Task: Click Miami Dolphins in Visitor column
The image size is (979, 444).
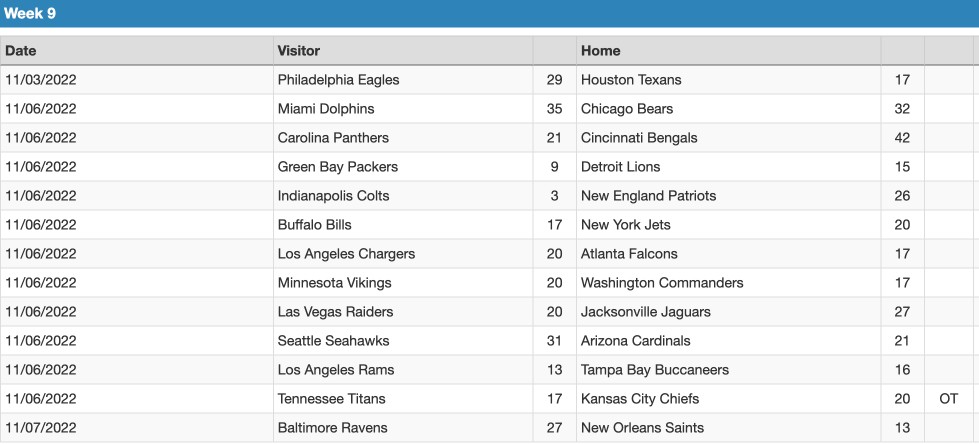Action: [326, 109]
